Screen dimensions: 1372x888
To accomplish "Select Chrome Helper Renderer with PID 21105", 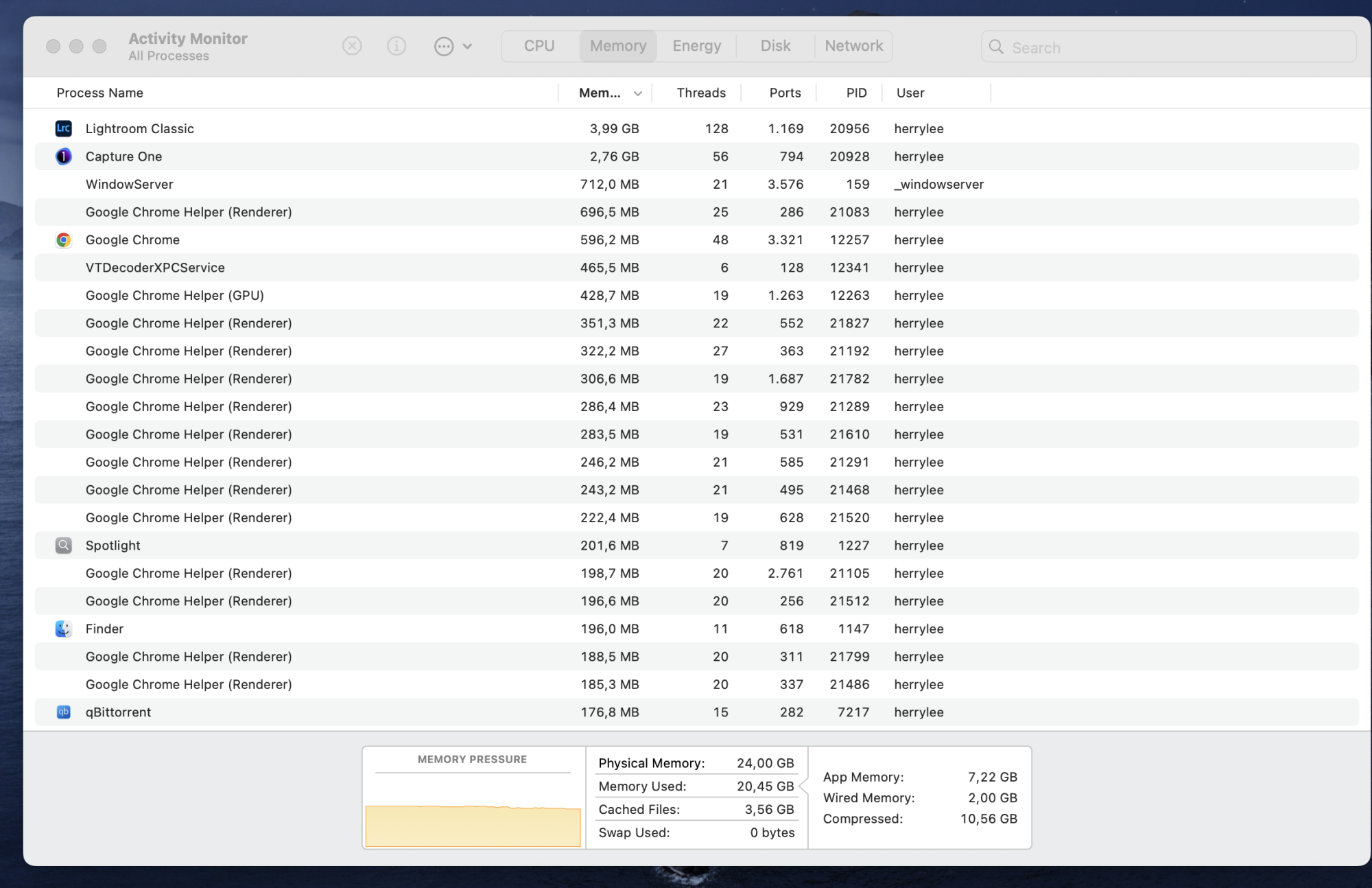I will pyautogui.click(x=696, y=573).
